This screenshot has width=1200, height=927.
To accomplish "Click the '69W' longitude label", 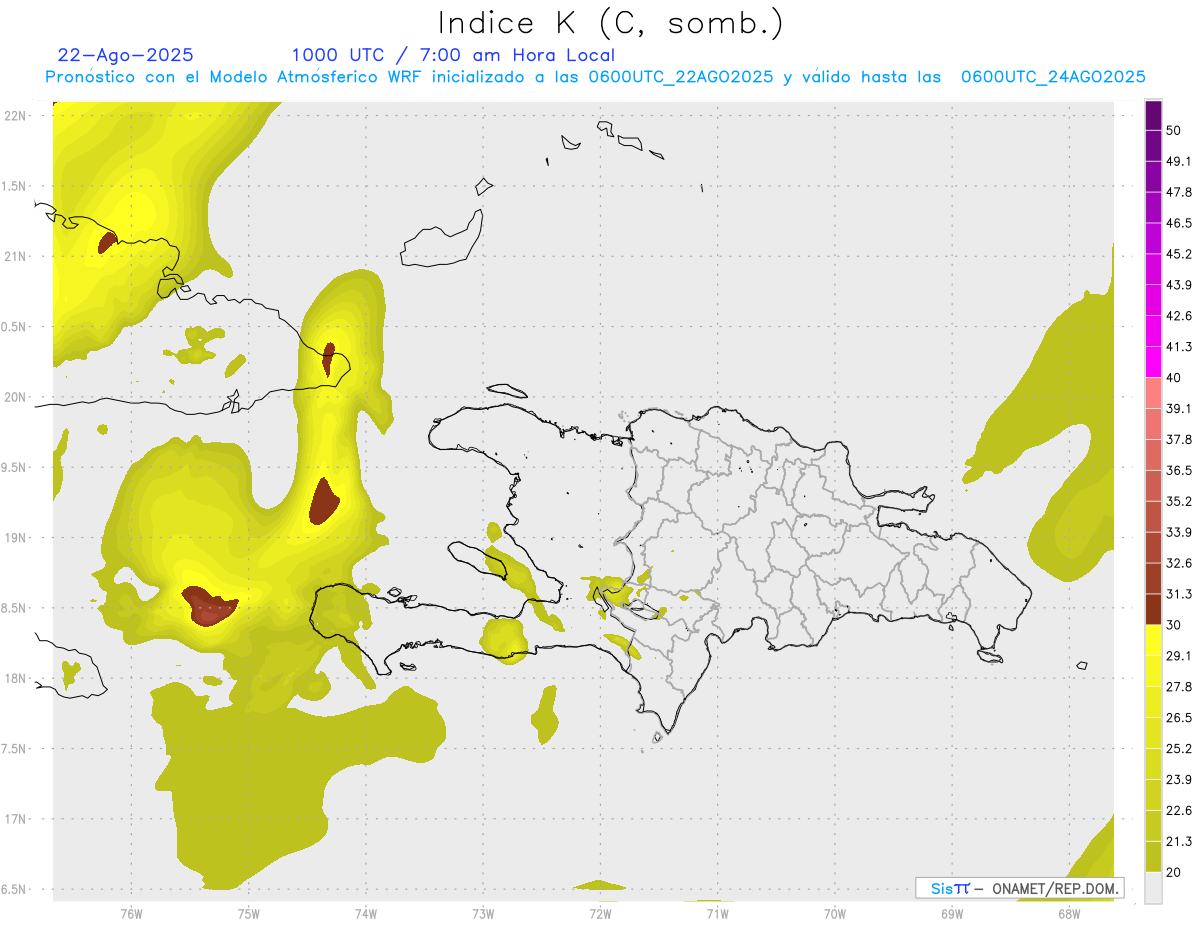I will [x=952, y=914].
